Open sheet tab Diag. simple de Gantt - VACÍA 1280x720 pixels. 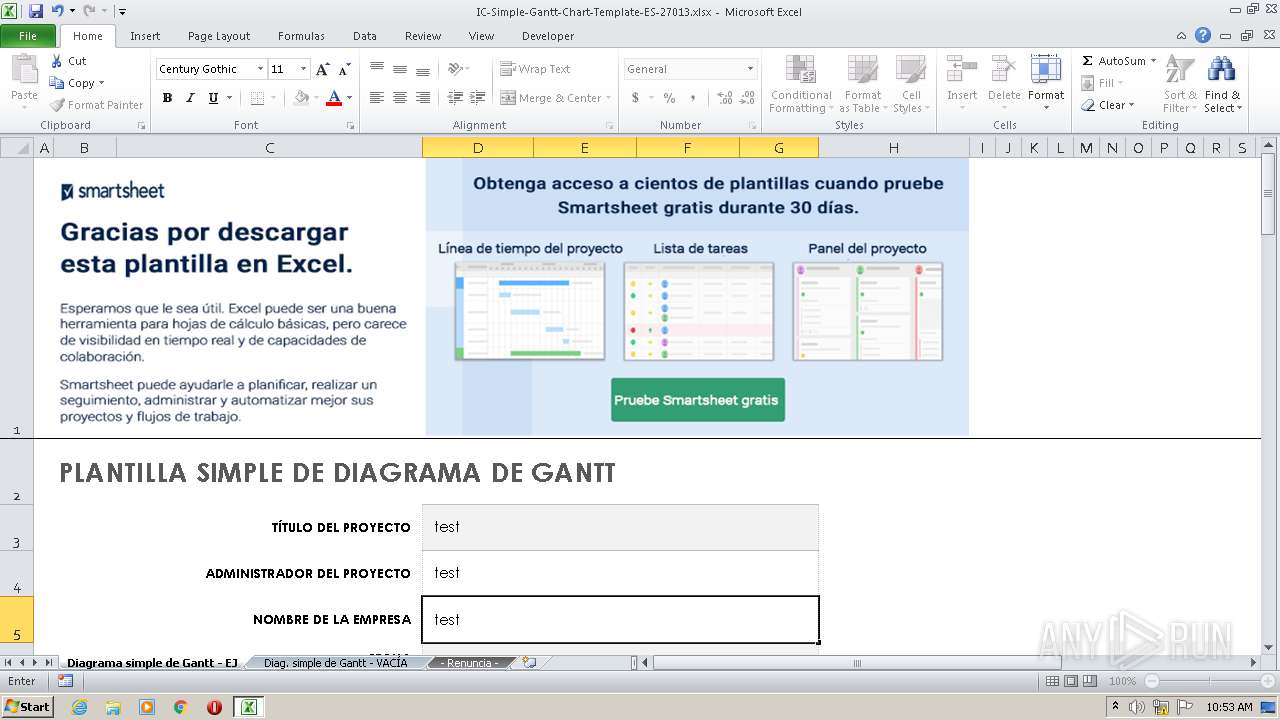click(335, 663)
